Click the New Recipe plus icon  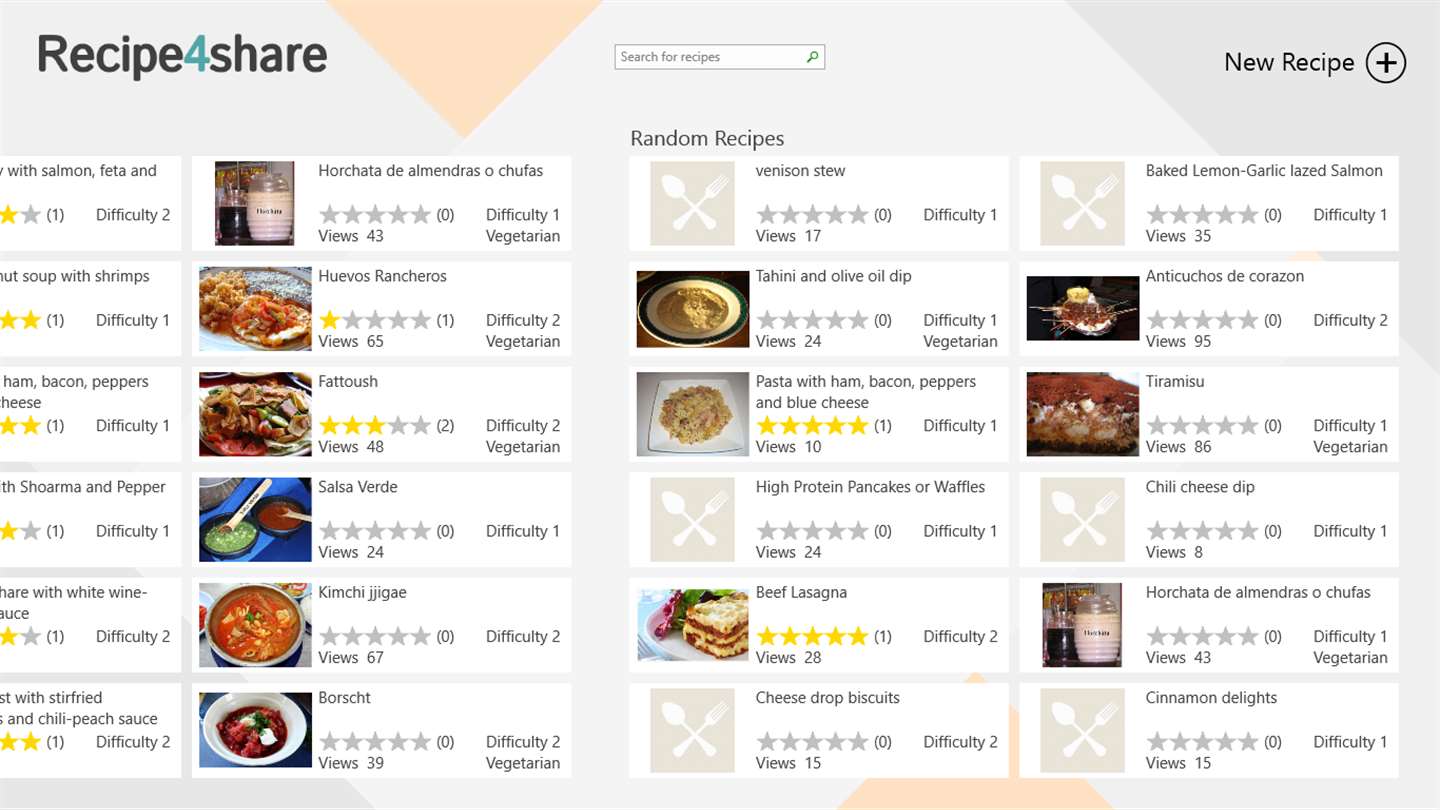pyautogui.click(x=1386, y=62)
